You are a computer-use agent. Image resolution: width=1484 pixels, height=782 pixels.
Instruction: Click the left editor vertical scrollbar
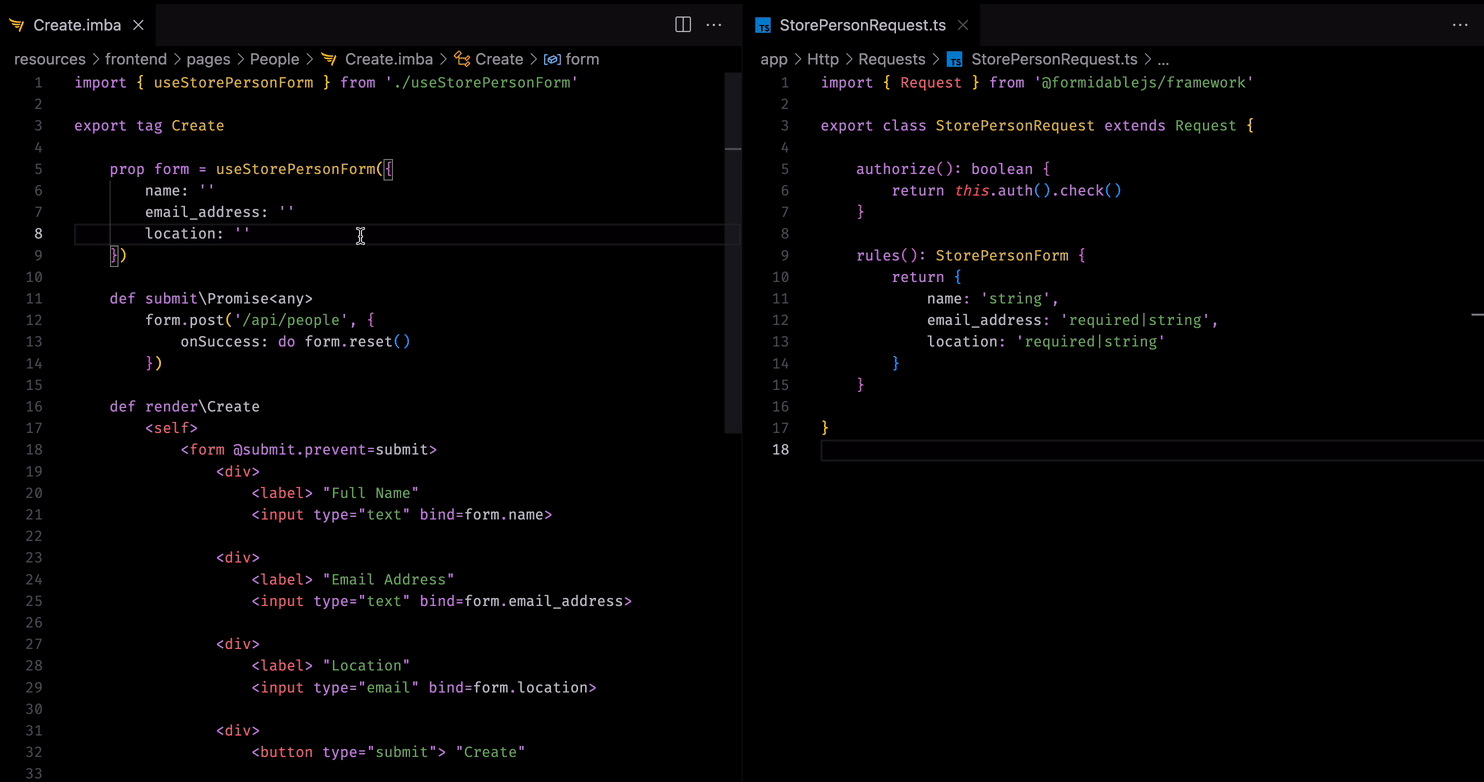tap(733, 252)
